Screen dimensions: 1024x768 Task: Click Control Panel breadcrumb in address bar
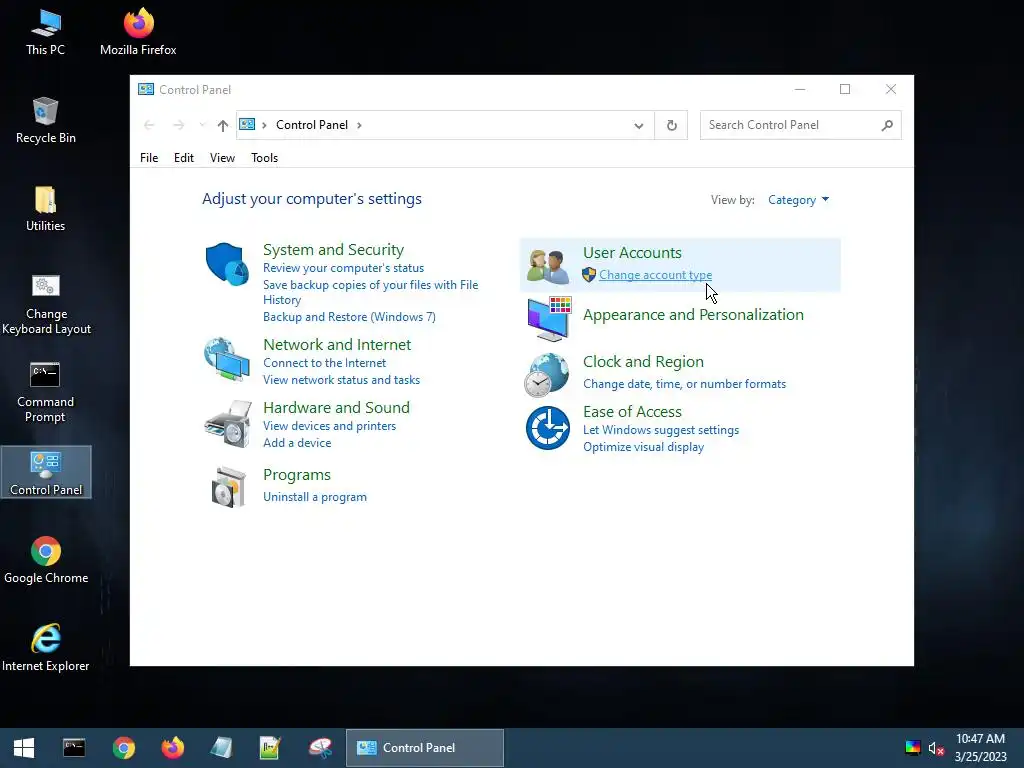tap(312, 125)
